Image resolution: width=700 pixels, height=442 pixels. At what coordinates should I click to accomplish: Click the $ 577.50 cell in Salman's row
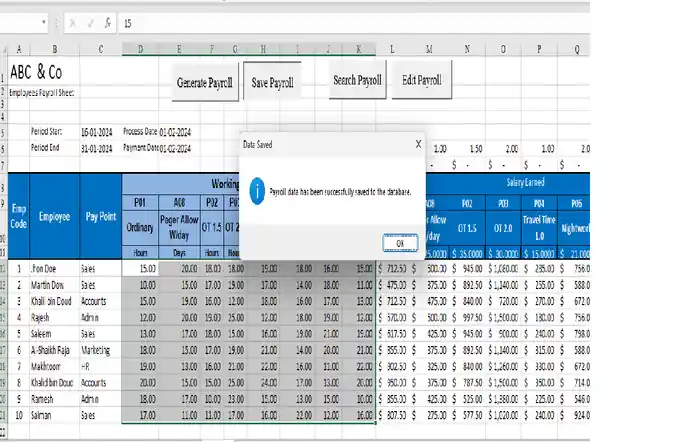coord(467,415)
